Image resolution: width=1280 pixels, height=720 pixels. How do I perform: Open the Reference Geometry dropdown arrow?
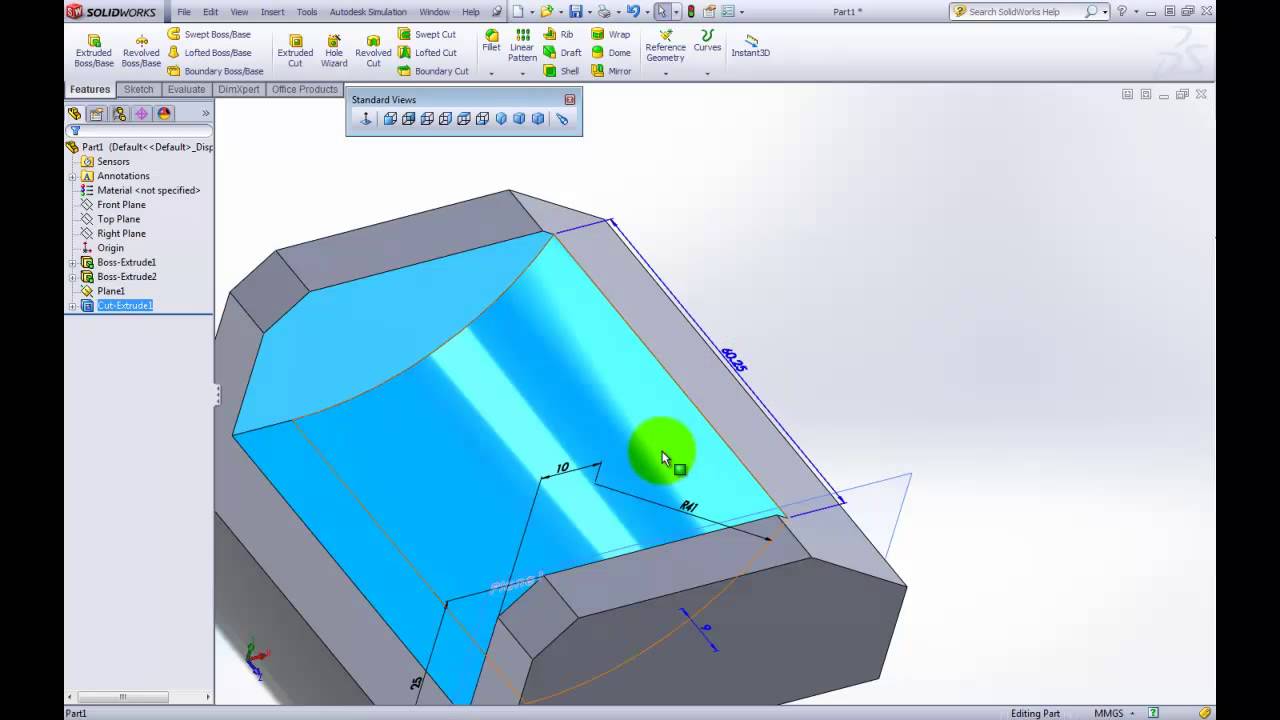(x=665, y=73)
